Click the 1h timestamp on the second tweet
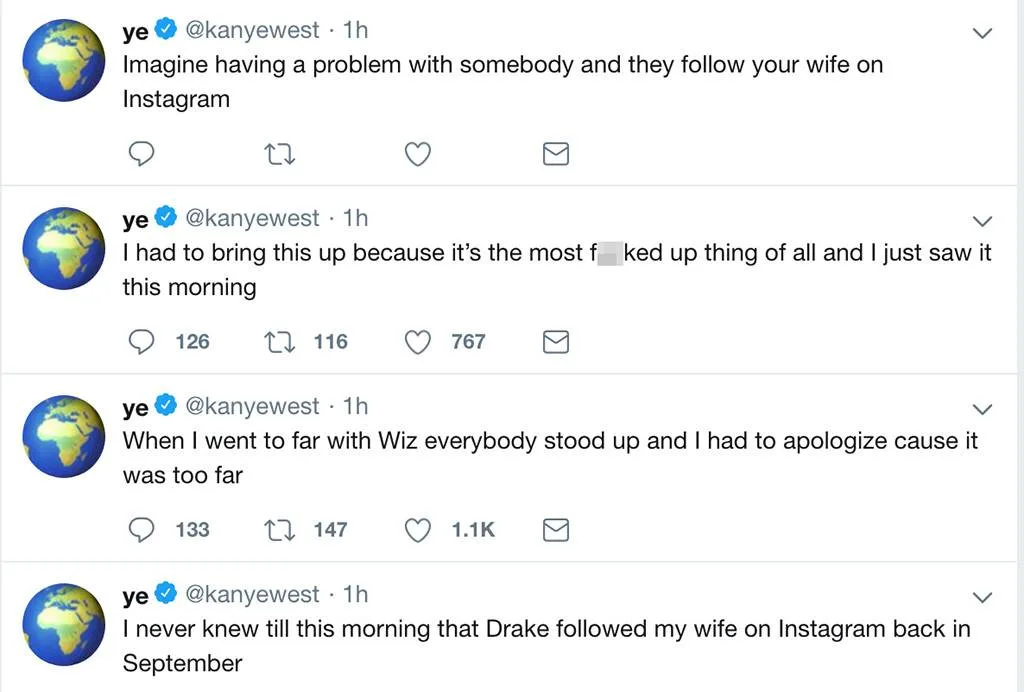This screenshot has height=692, width=1024. [355, 218]
